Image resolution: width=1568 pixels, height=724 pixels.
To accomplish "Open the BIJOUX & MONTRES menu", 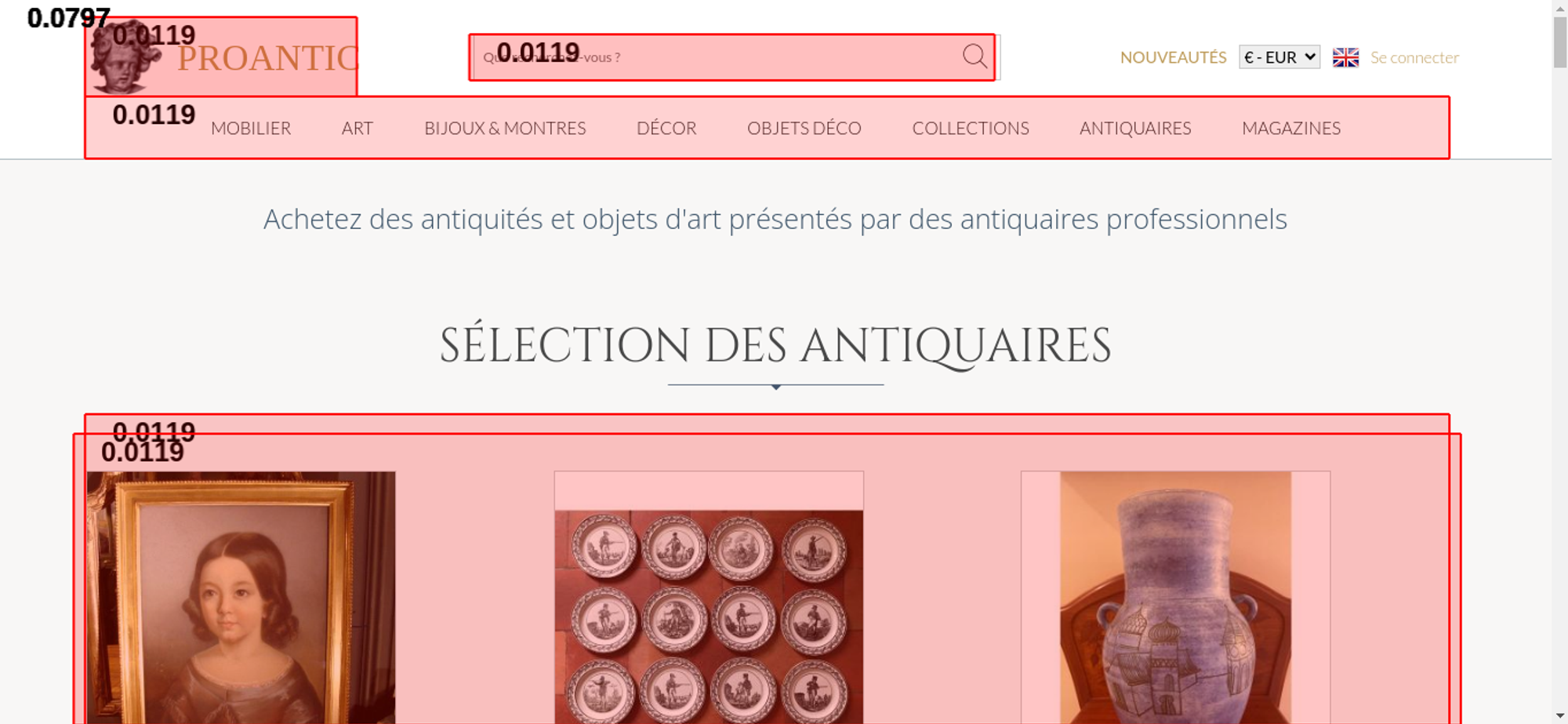I will point(505,128).
